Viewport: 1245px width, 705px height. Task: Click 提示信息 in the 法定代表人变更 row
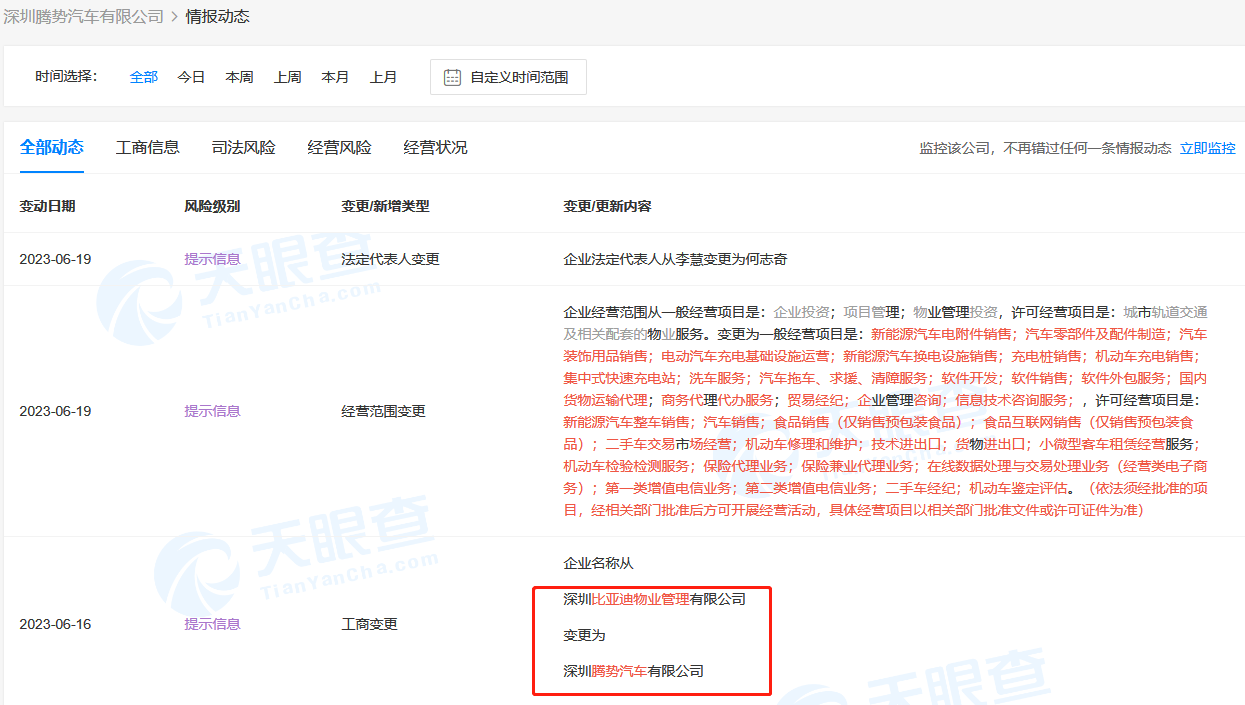point(212,259)
